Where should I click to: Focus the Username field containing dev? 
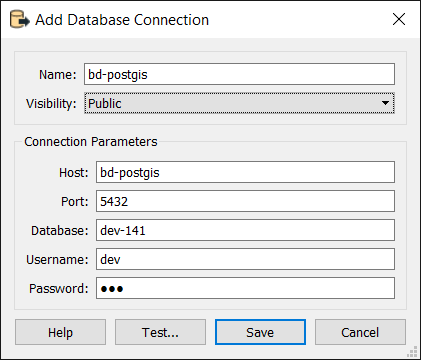tap(245, 259)
